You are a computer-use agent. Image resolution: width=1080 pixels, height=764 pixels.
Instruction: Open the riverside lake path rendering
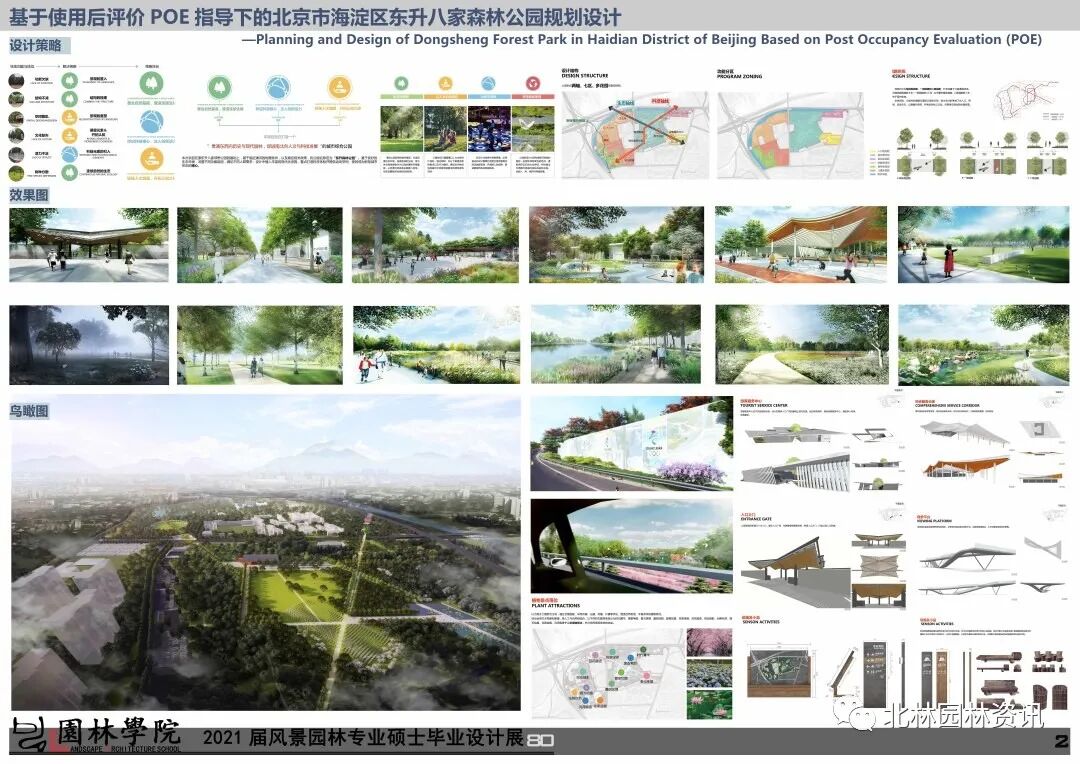pyautogui.click(x=616, y=344)
